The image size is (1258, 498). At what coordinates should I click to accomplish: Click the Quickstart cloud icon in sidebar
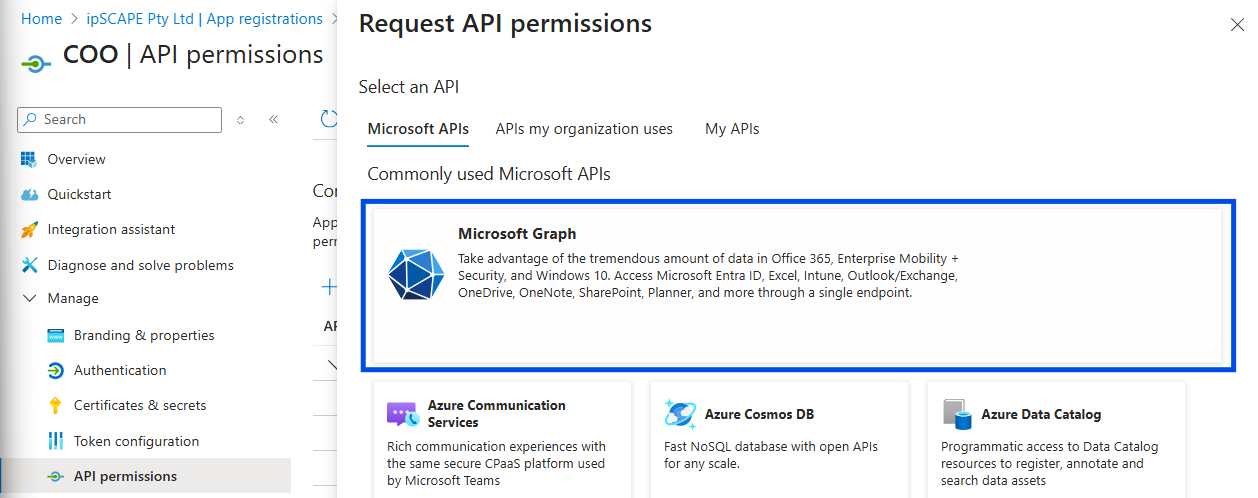(x=29, y=195)
